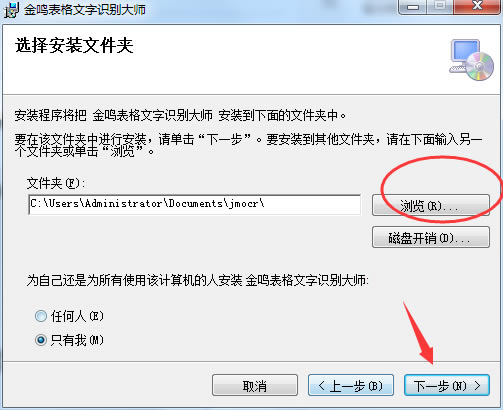Click inside the install folder path field
The width and height of the screenshot is (503, 410).
click(x=195, y=205)
